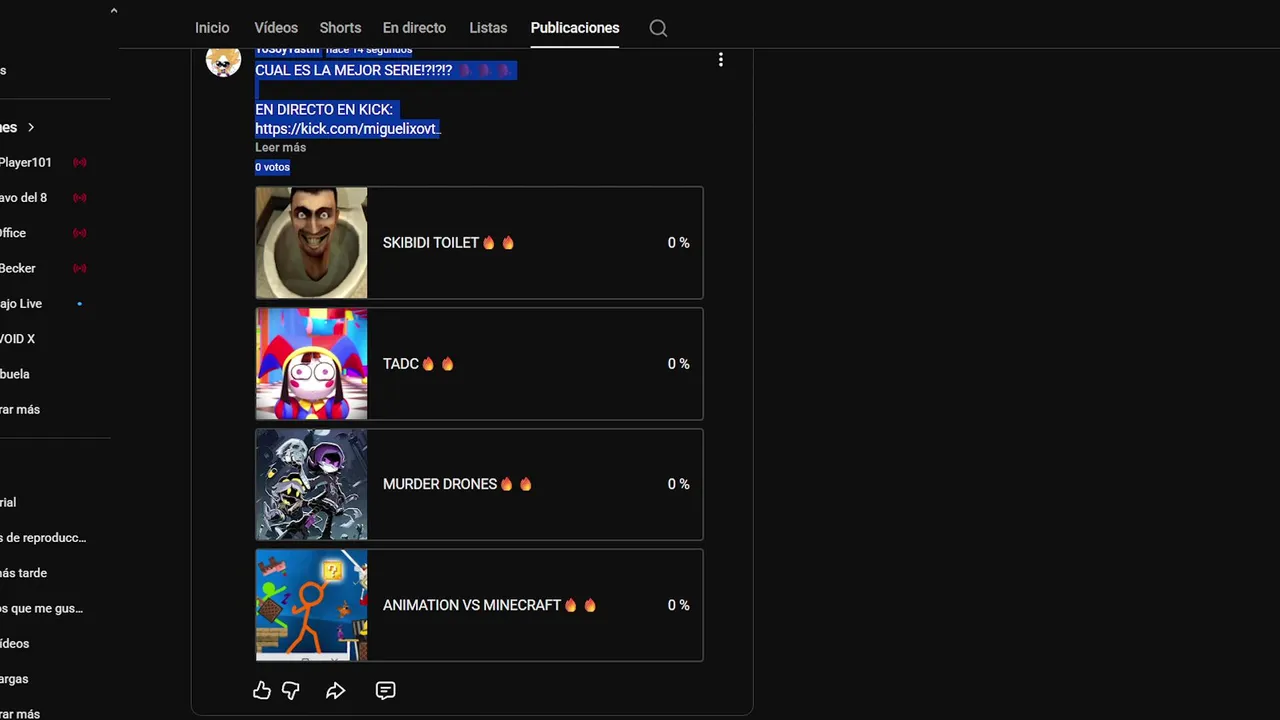Open the 'argas' downloads sidebar entry
The width and height of the screenshot is (1280, 720).
(x=14, y=679)
